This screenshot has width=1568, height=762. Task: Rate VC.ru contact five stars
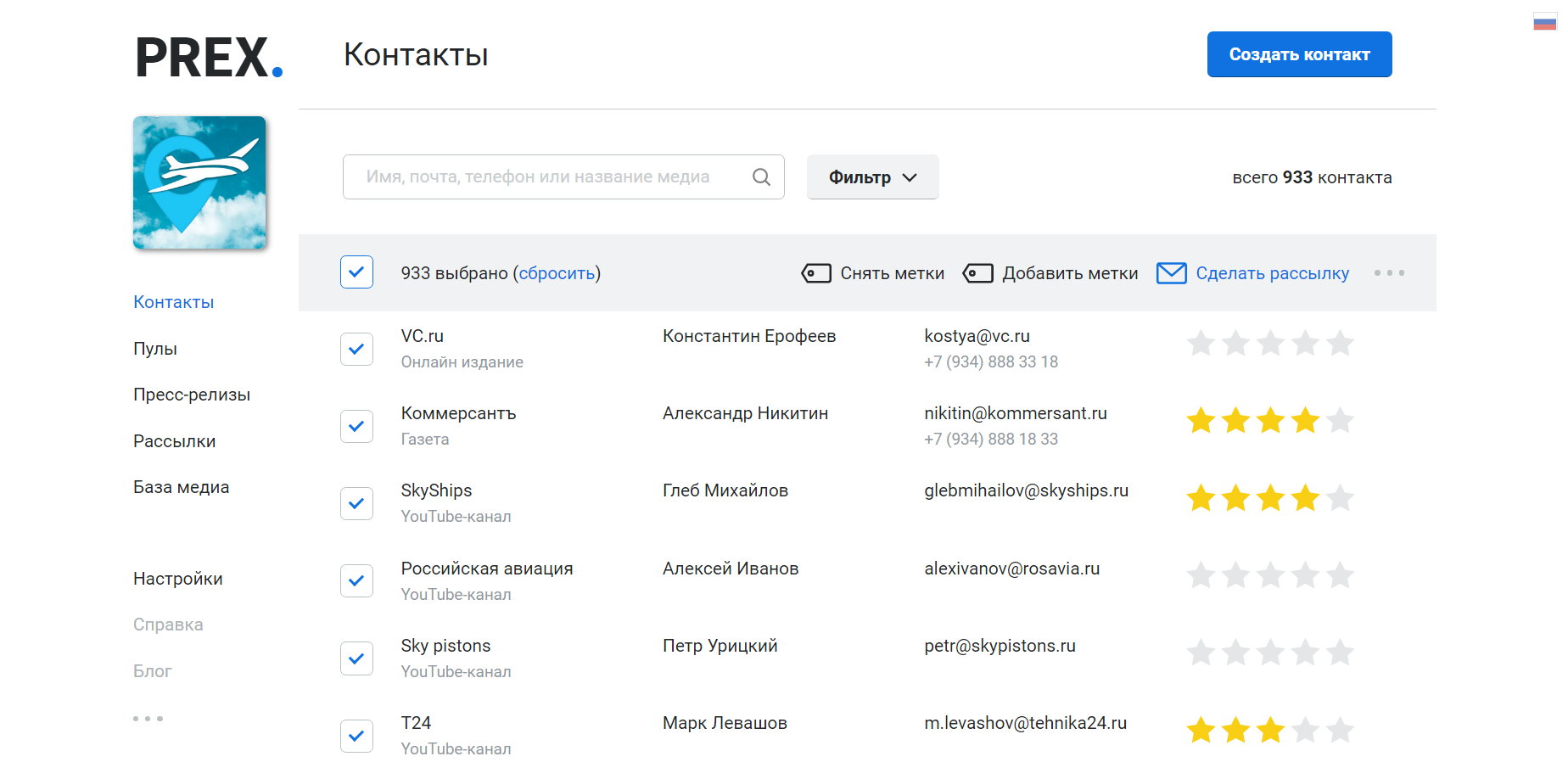click(x=1340, y=344)
